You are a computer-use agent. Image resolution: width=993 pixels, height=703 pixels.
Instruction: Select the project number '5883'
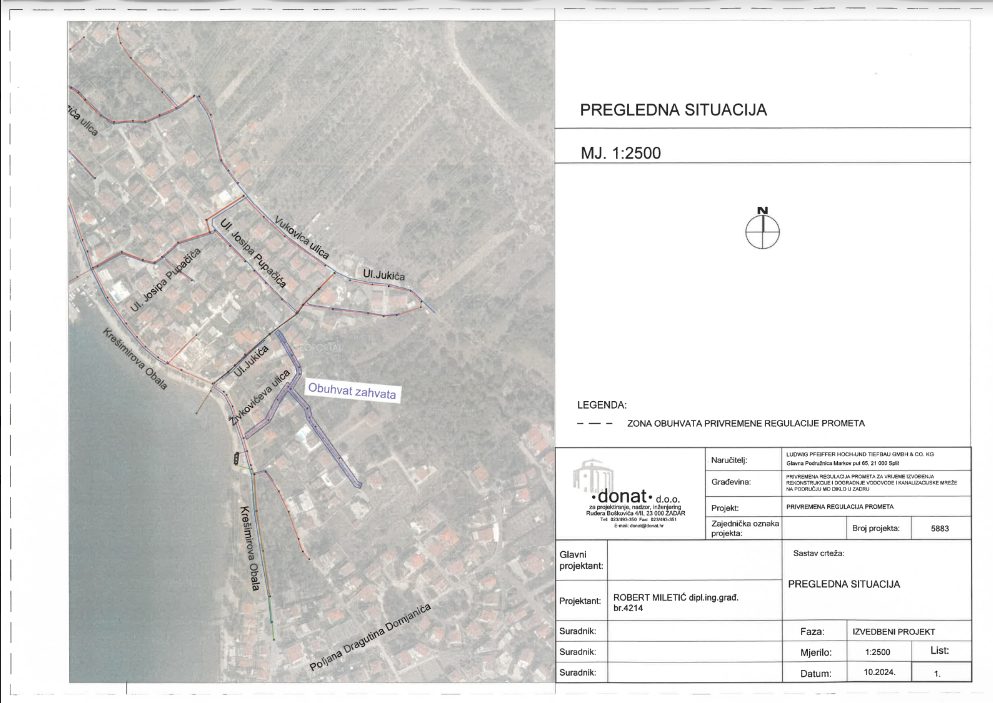(x=940, y=528)
